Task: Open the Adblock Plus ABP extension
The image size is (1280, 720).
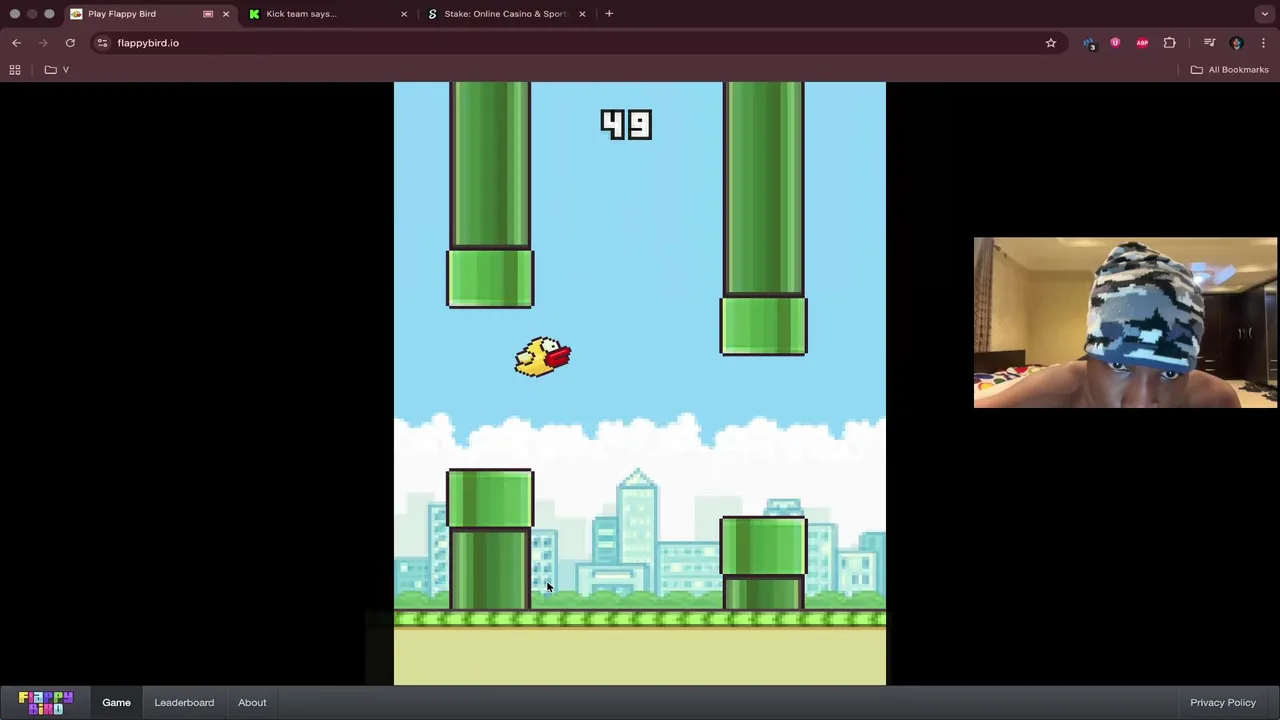Action: [x=1142, y=43]
